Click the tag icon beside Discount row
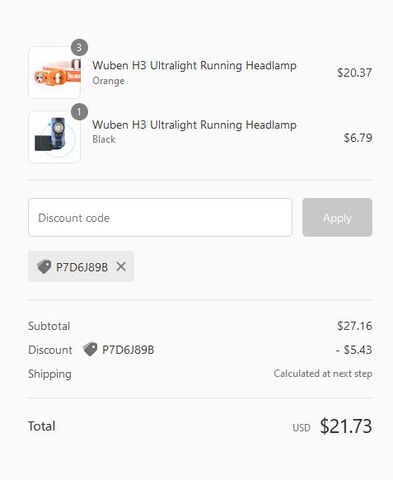Image resolution: width=393 pixels, height=480 pixels. (90, 349)
